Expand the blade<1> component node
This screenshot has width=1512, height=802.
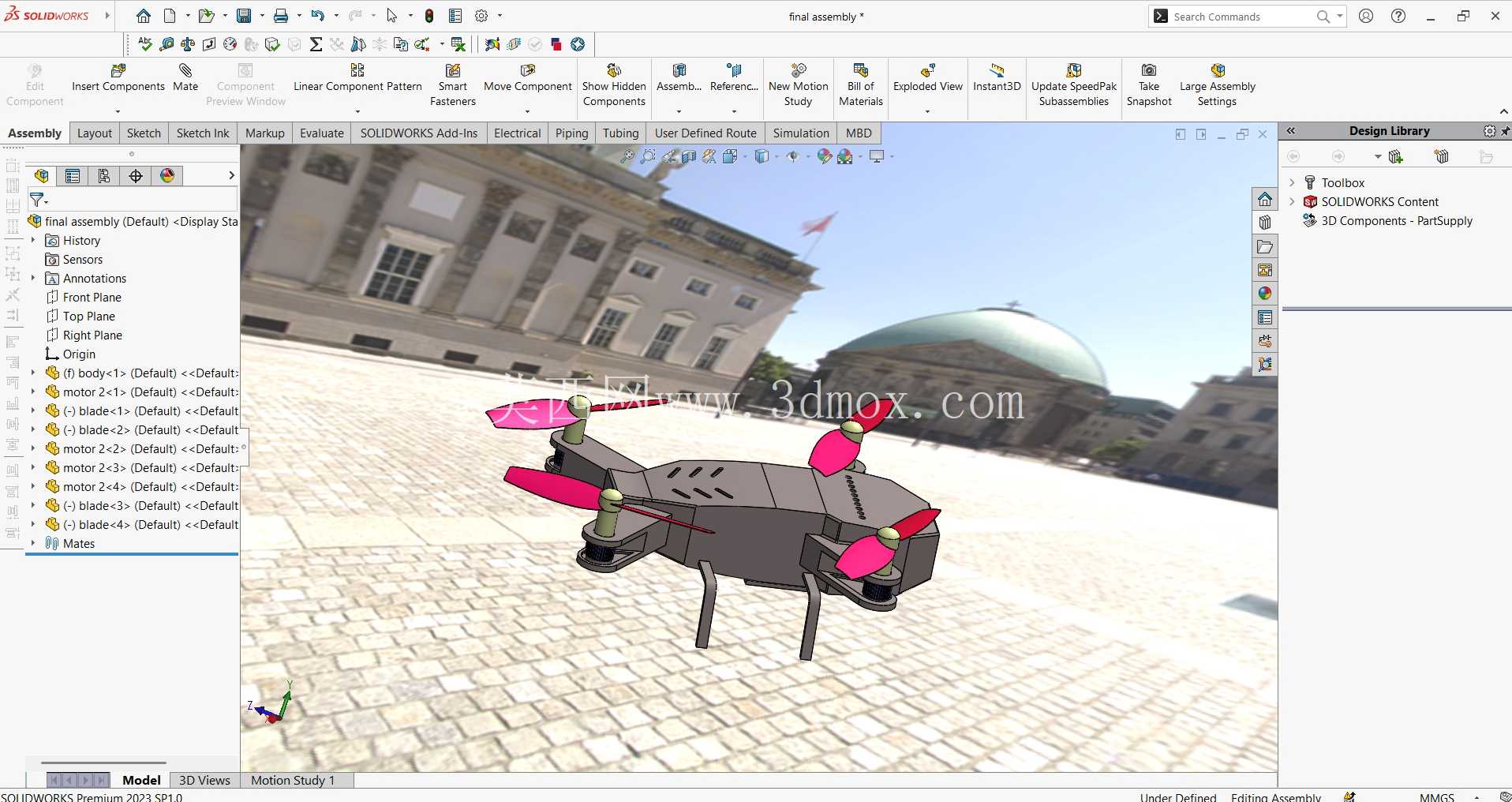coord(33,410)
